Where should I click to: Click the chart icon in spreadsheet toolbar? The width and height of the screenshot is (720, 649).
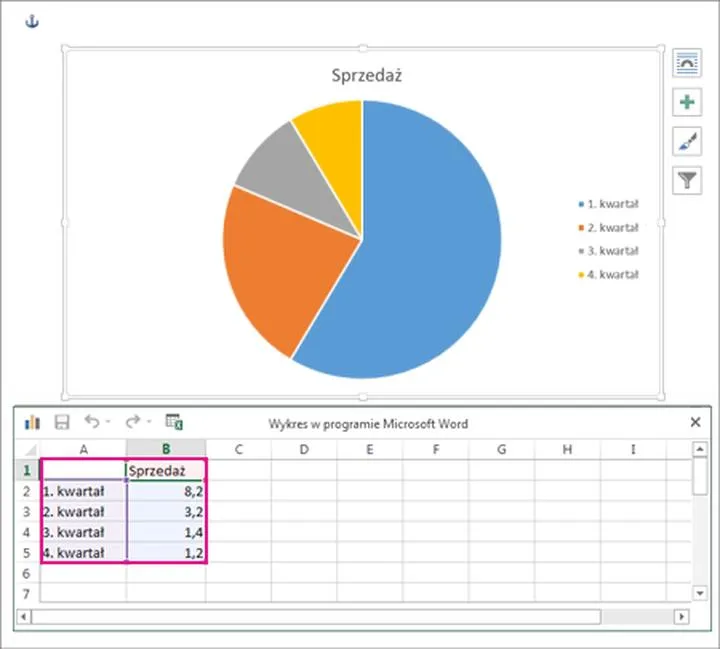tap(32, 423)
